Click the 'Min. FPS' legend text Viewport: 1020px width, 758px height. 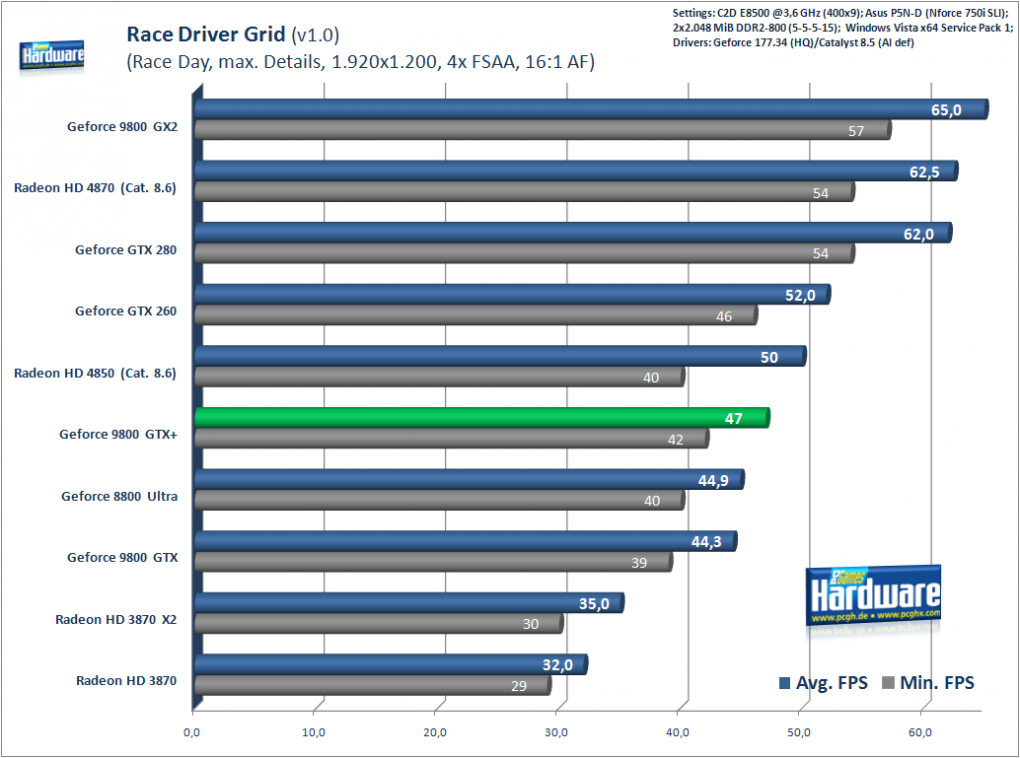(x=937, y=683)
